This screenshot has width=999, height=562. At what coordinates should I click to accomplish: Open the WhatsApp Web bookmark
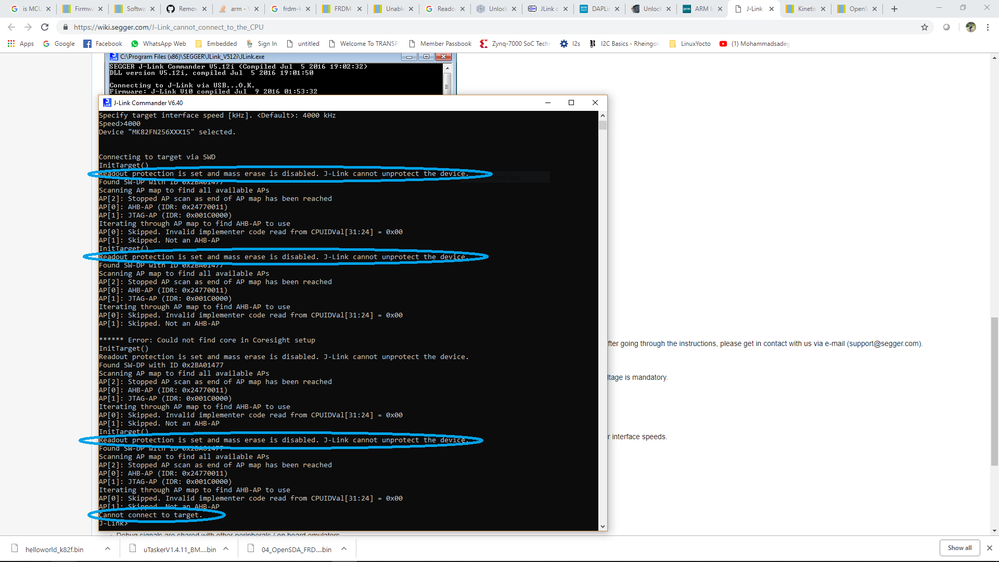(158, 43)
